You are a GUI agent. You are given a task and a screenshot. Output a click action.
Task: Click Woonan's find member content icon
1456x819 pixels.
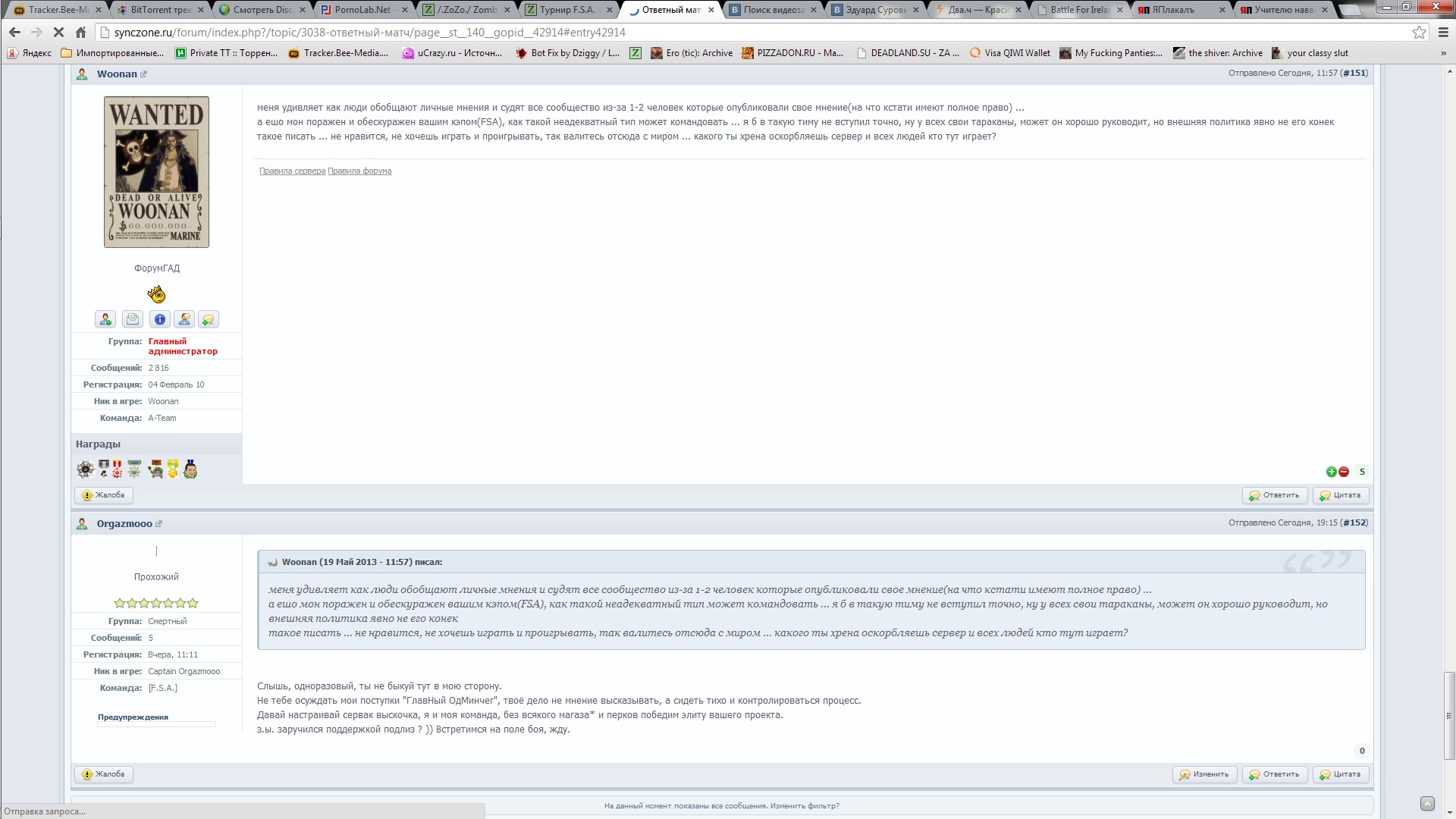(184, 319)
